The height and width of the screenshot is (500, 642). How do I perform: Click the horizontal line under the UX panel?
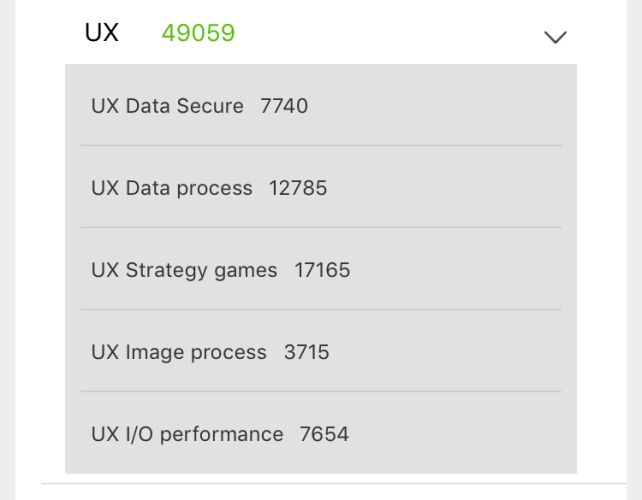(320, 484)
